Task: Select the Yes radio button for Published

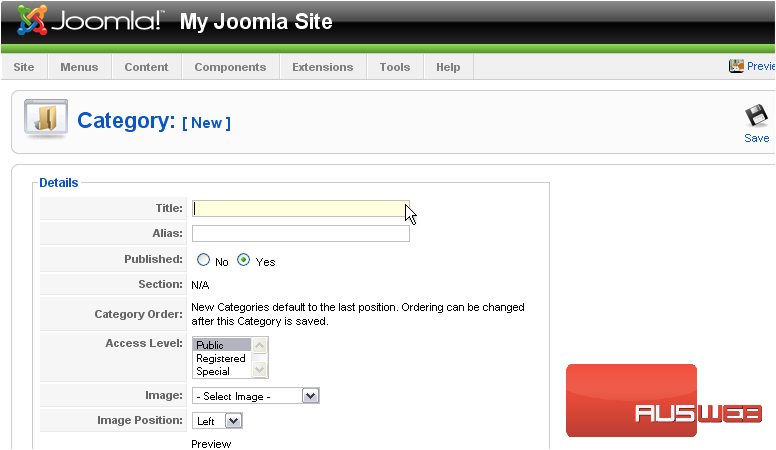Action: click(244, 260)
